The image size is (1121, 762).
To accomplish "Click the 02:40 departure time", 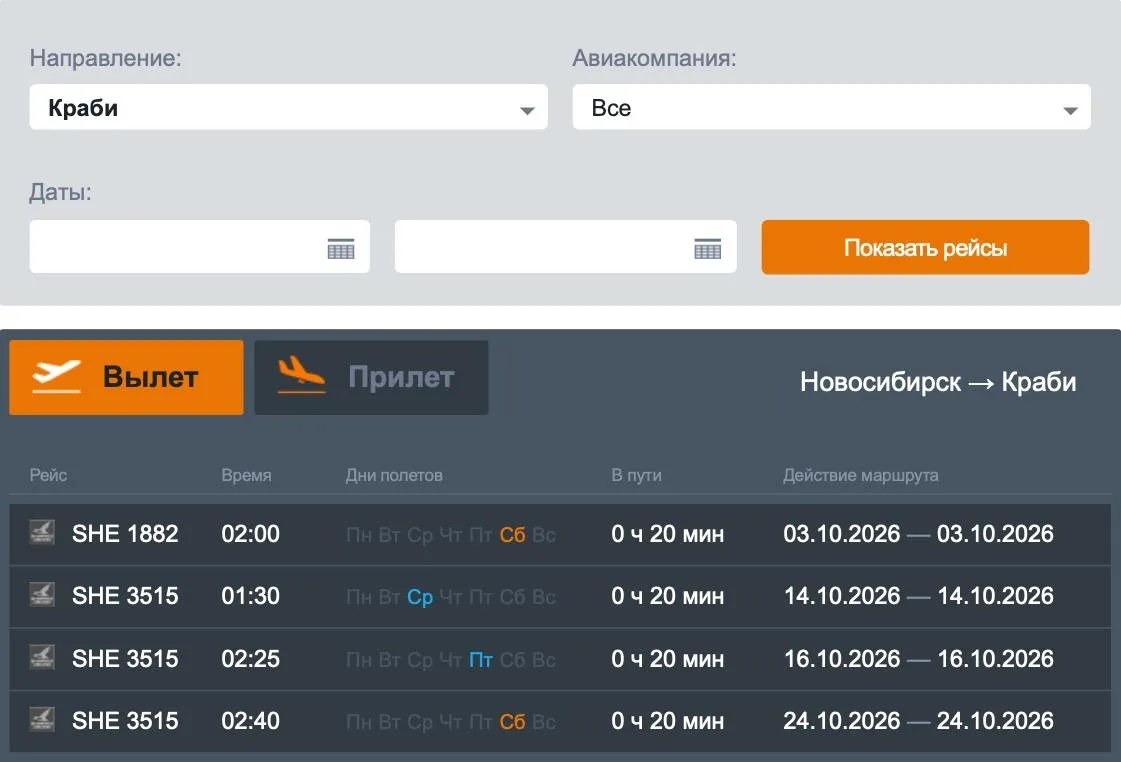I will pos(250,721).
